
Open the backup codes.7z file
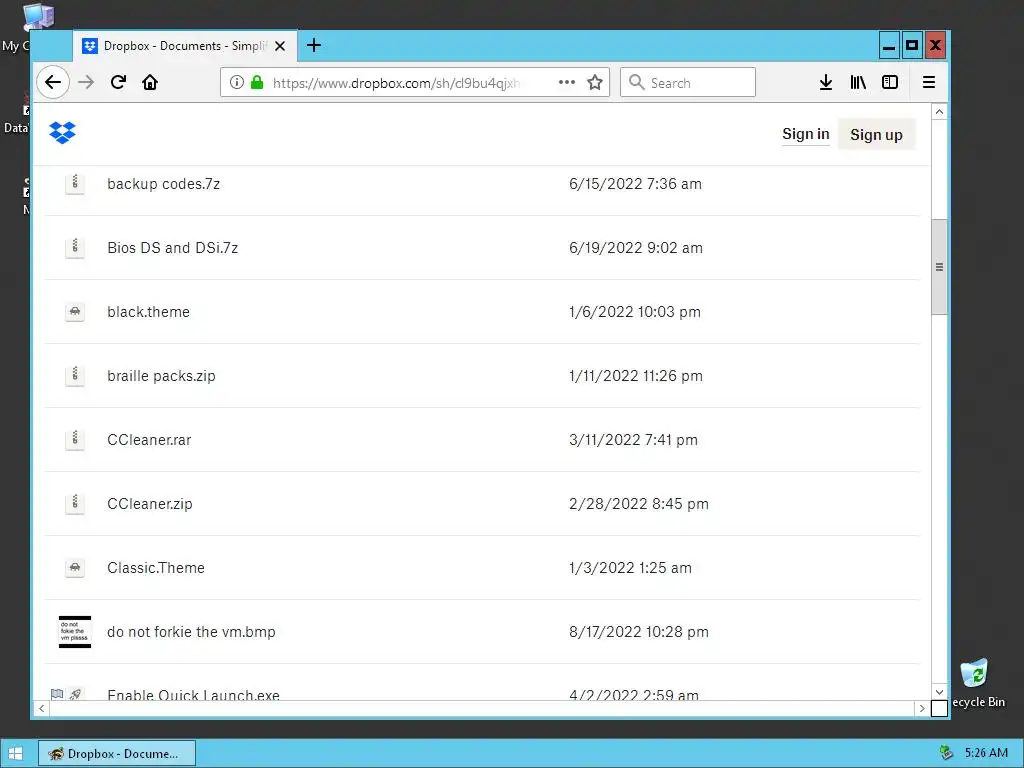(163, 184)
